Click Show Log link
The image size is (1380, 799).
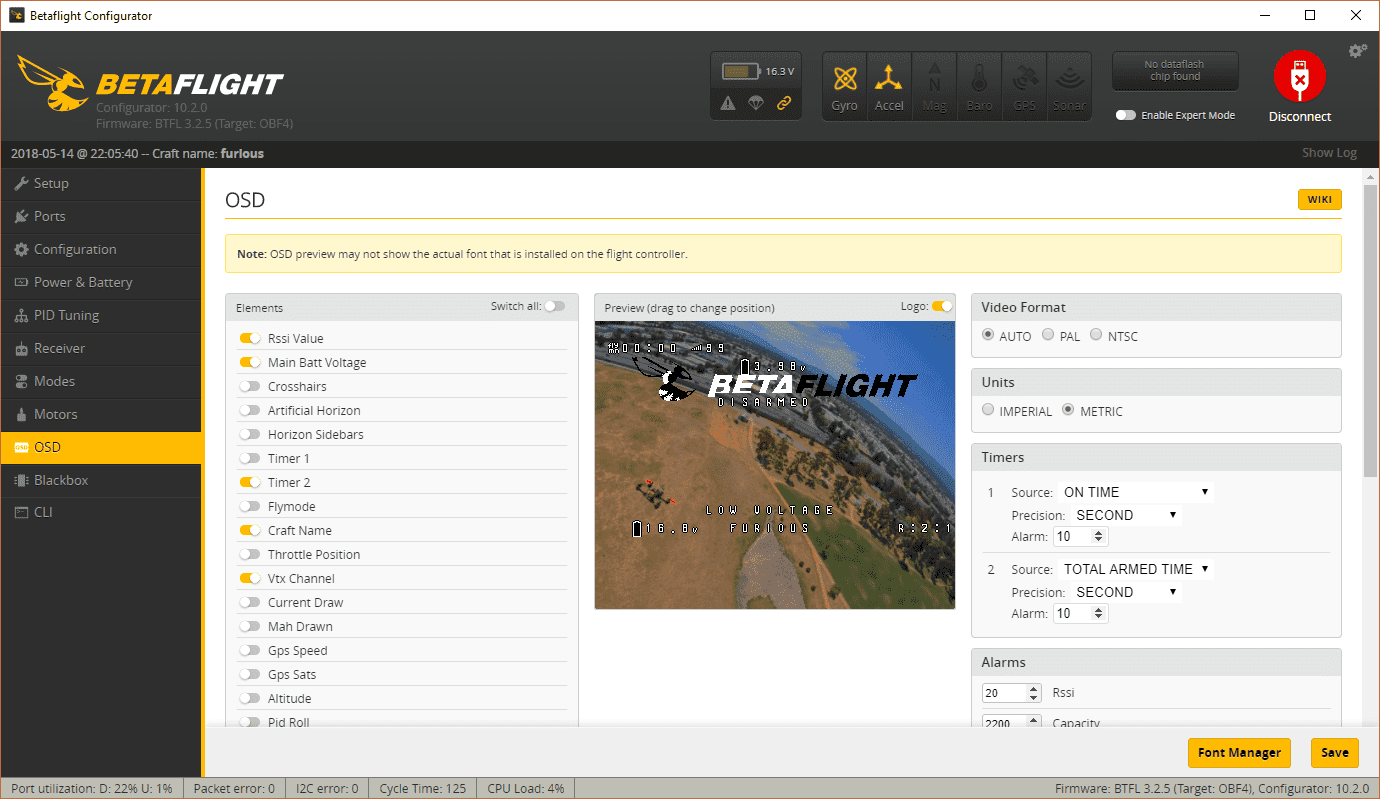click(x=1329, y=153)
